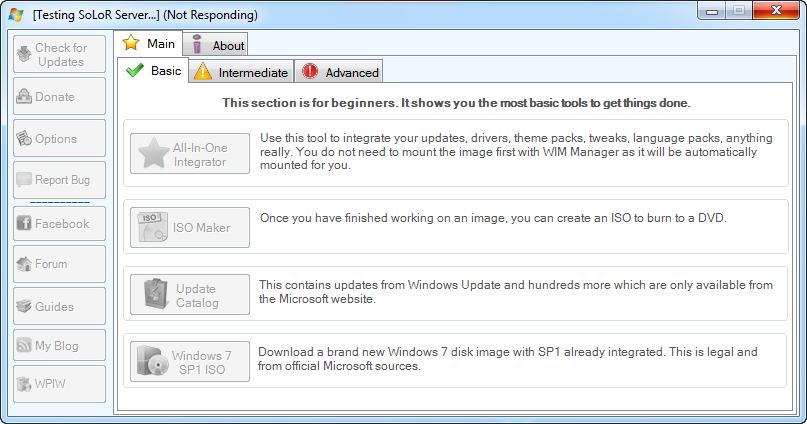Click the Windows flag title bar icon

pyautogui.click(x=16, y=14)
